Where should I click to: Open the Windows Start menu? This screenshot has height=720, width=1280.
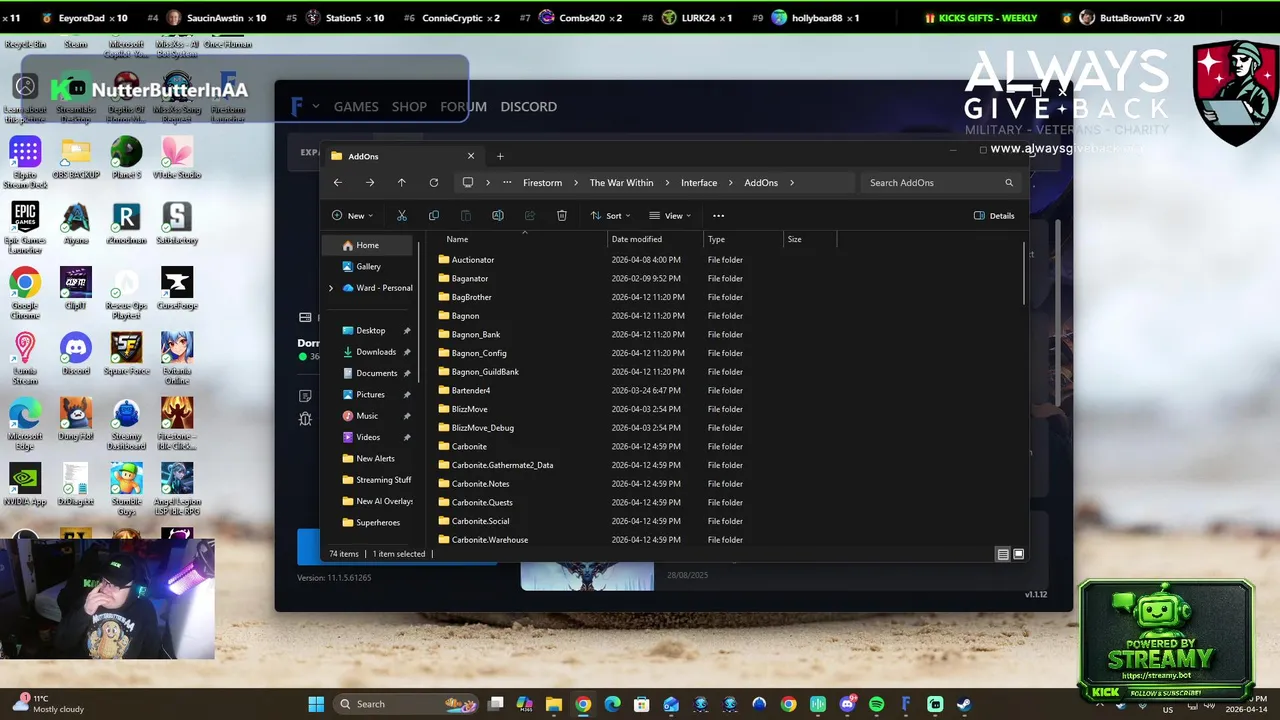click(x=316, y=704)
